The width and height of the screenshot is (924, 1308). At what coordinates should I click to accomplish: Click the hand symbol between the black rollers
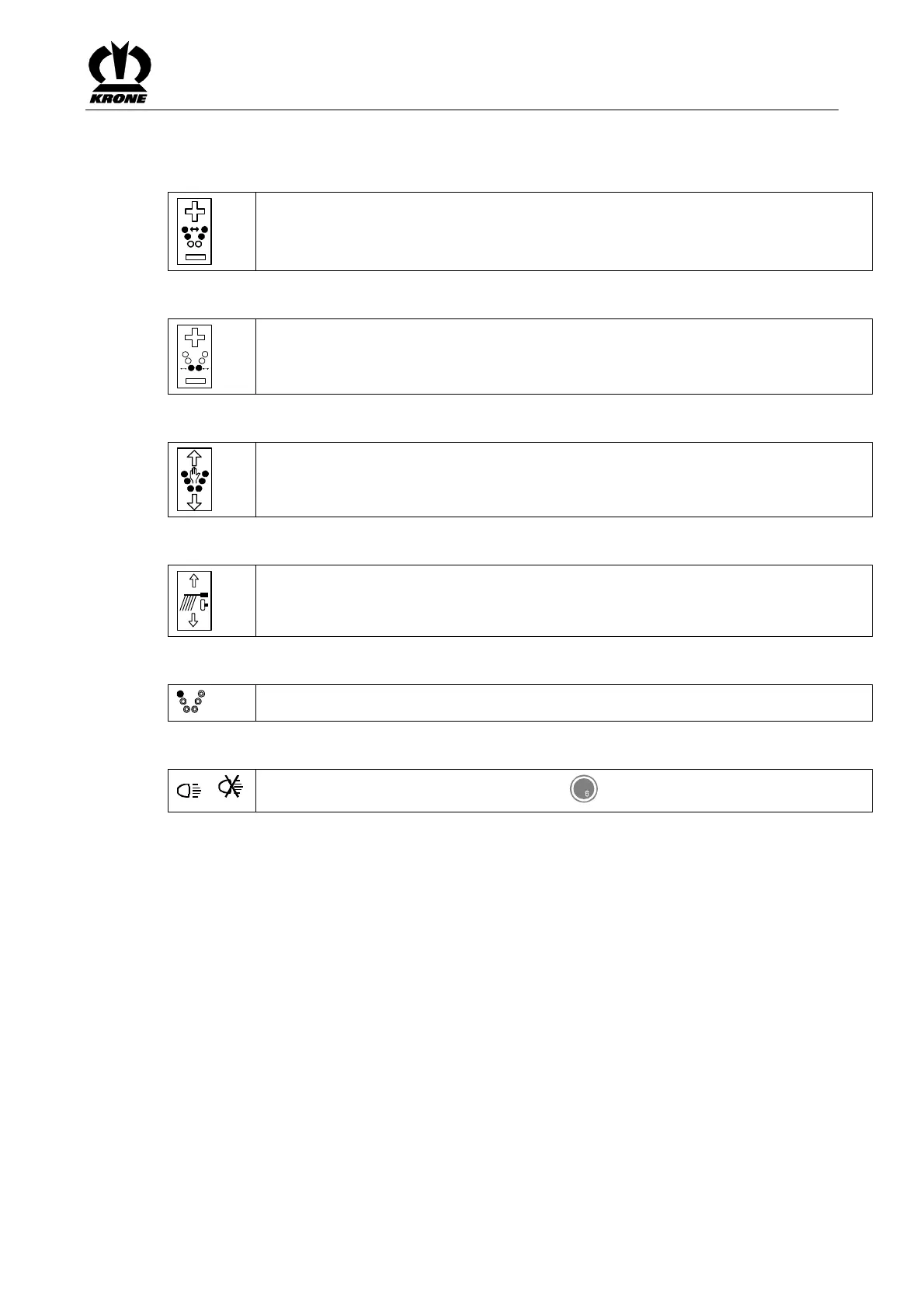194,475
